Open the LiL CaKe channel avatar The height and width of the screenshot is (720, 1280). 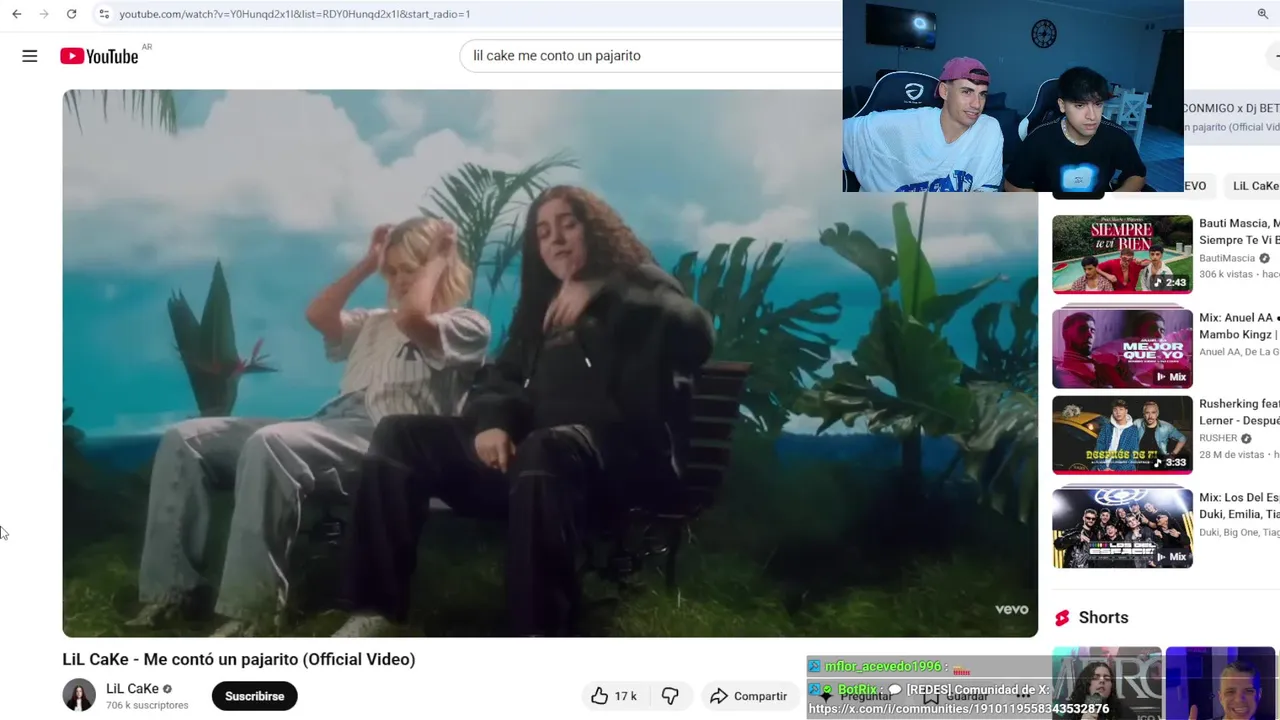(79, 695)
